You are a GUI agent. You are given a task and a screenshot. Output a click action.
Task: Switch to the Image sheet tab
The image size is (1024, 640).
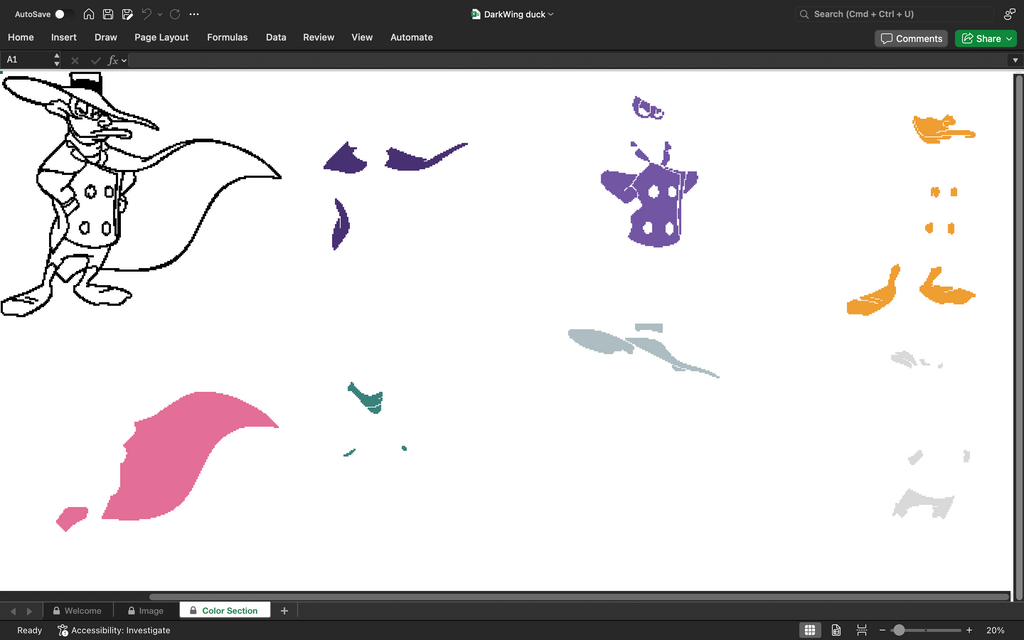pos(146,611)
